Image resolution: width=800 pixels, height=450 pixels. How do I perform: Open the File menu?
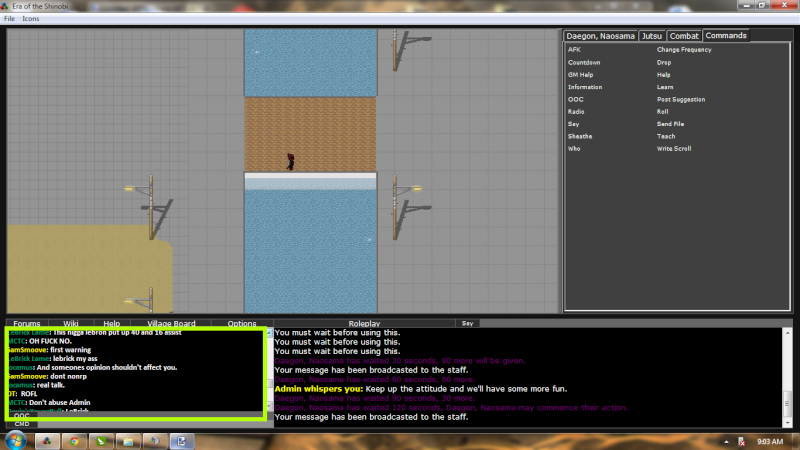[x=9, y=18]
